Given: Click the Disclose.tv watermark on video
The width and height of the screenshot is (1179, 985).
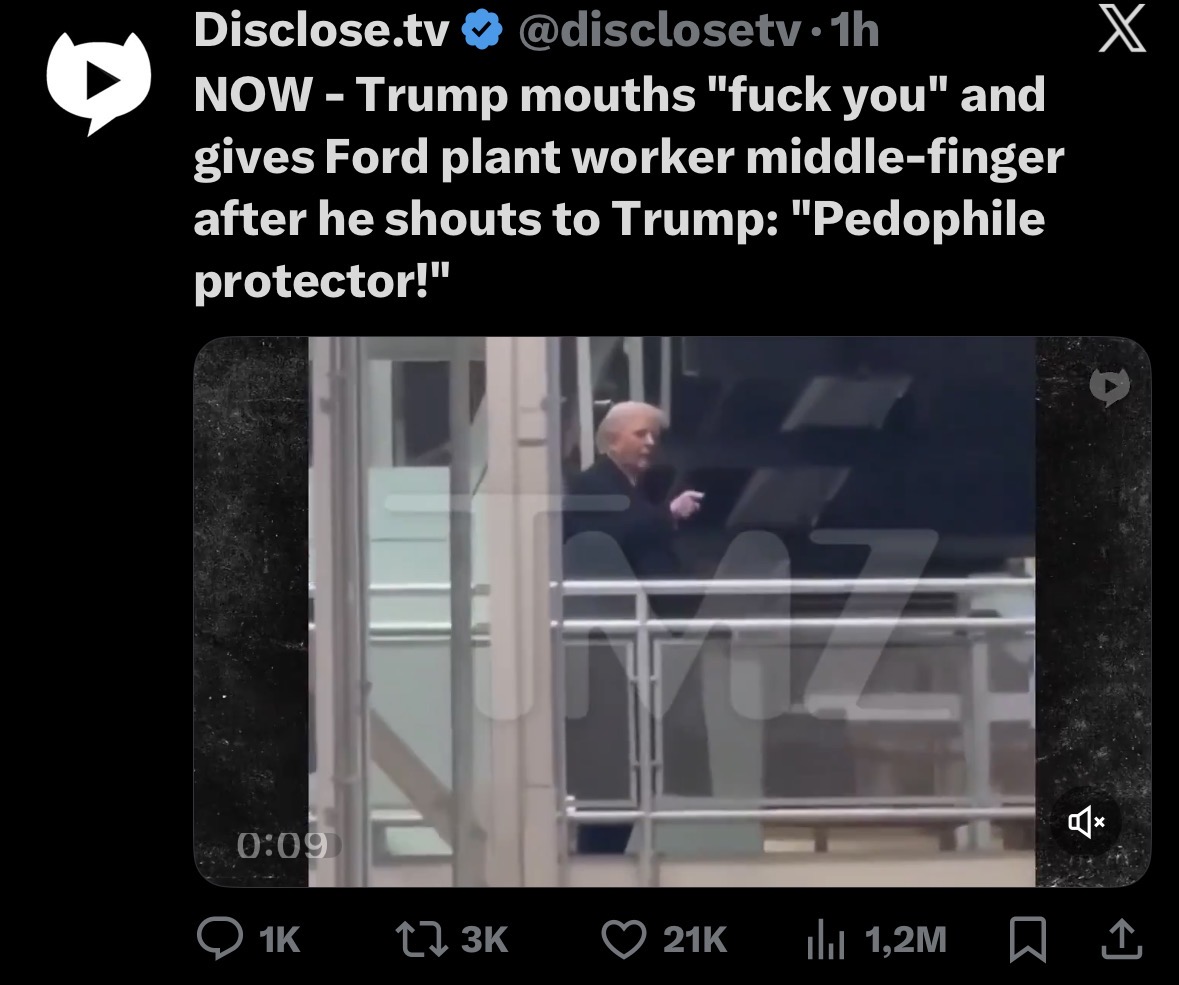Looking at the screenshot, I should pos(1109,386).
